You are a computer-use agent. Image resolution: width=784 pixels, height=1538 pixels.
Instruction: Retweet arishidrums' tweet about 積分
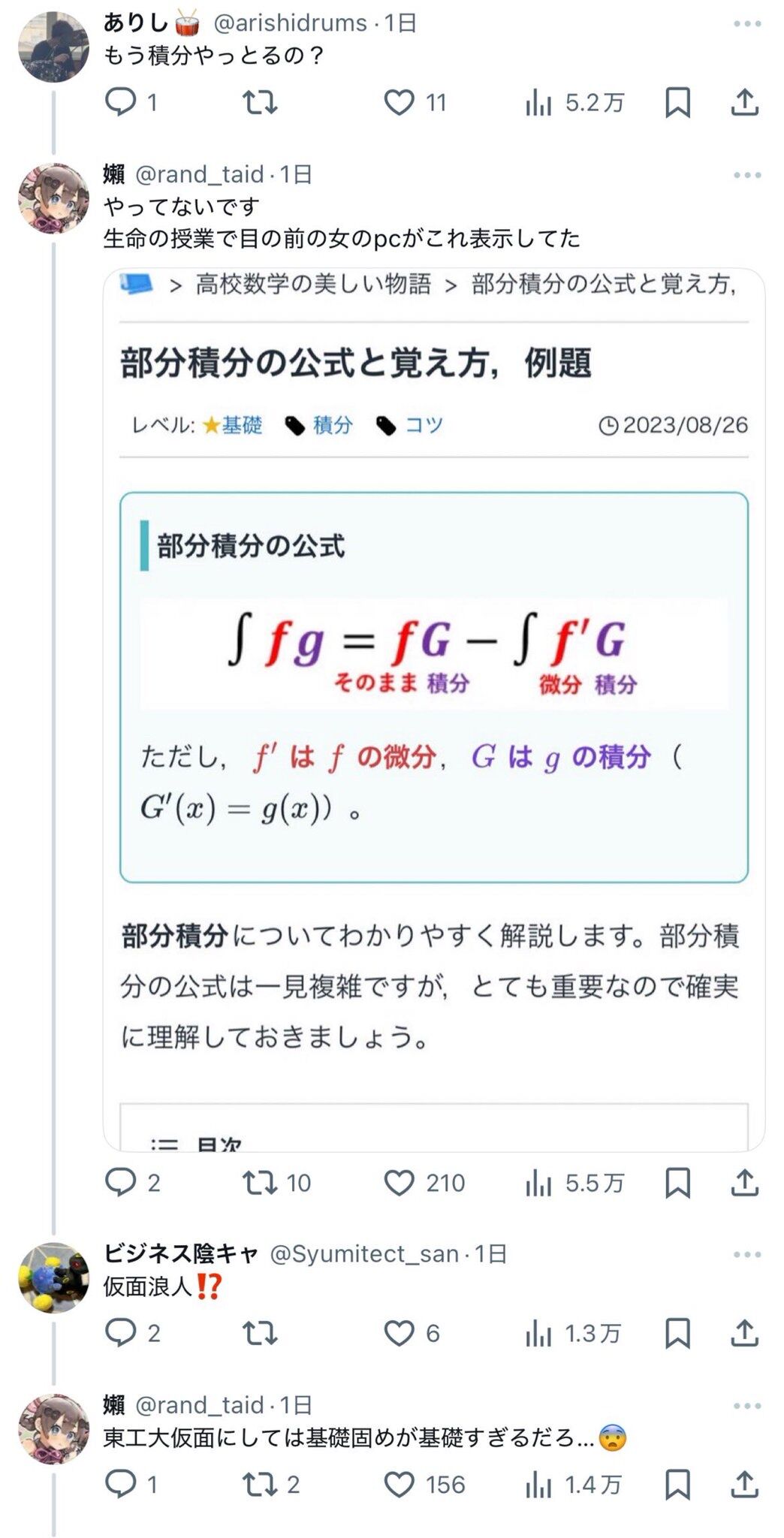click(x=260, y=101)
